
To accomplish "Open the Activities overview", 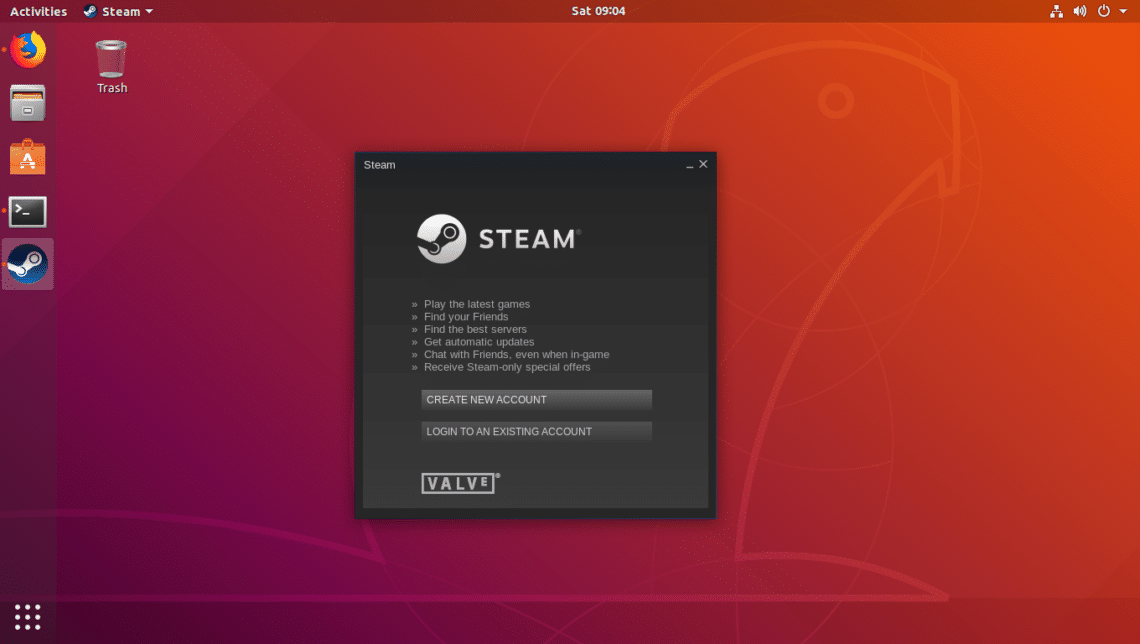I will pos(38,12).
